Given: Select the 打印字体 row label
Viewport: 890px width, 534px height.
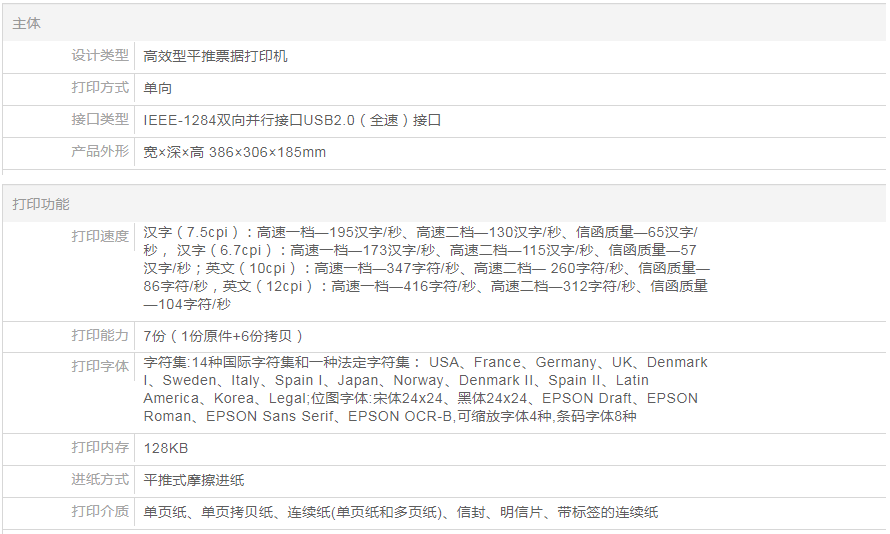Looking at the screenshot, I should point(100,367).
